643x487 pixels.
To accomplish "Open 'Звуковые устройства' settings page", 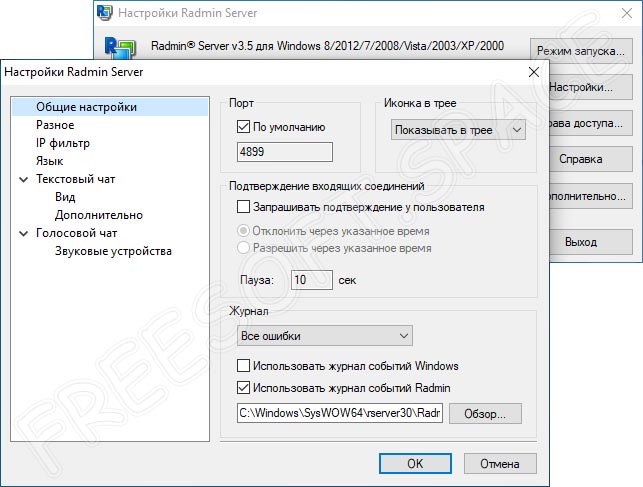I will 113,251.
